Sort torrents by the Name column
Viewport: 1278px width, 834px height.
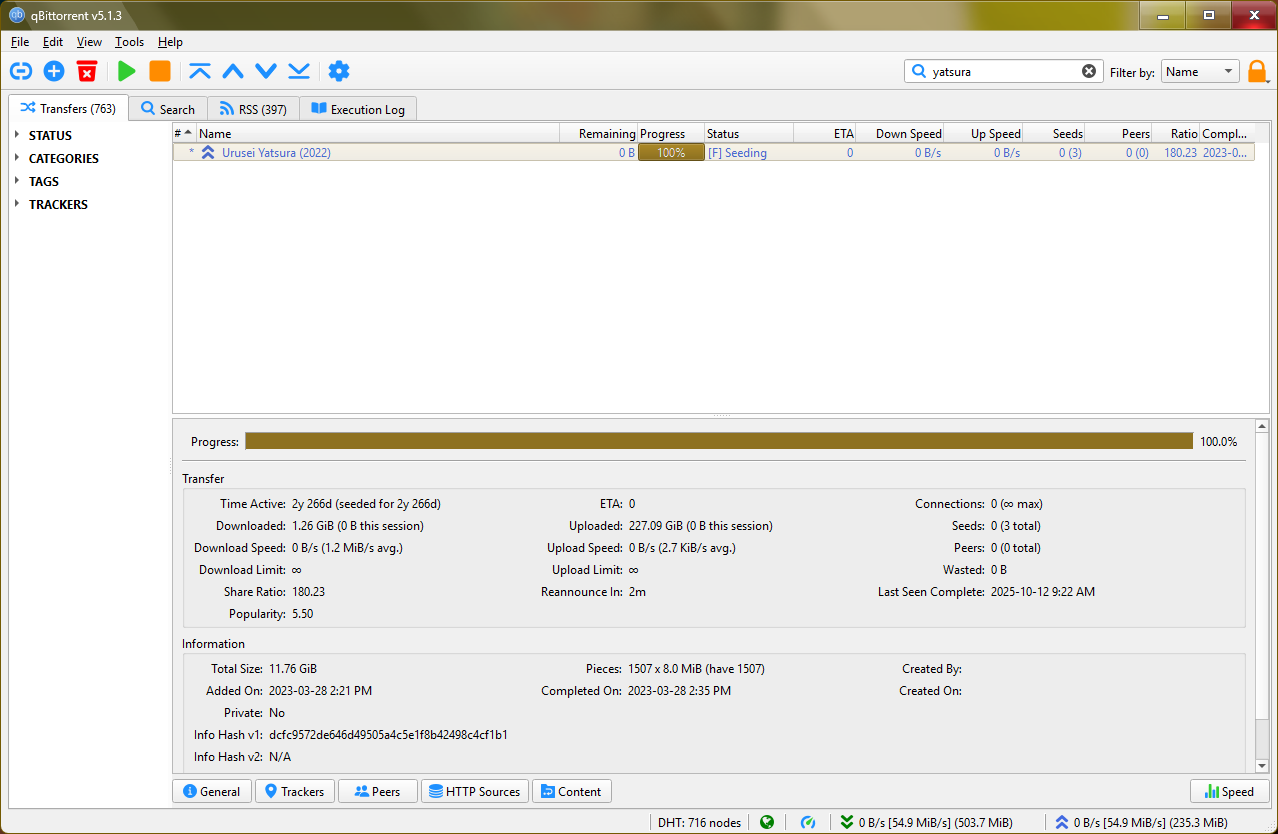(376, 133)
